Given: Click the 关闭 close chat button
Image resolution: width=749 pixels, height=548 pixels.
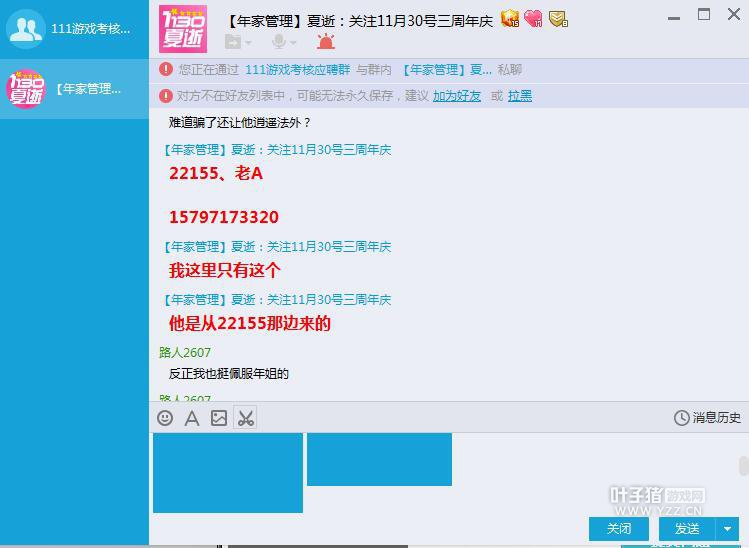Looking at the screenshot, I should 619,529.
